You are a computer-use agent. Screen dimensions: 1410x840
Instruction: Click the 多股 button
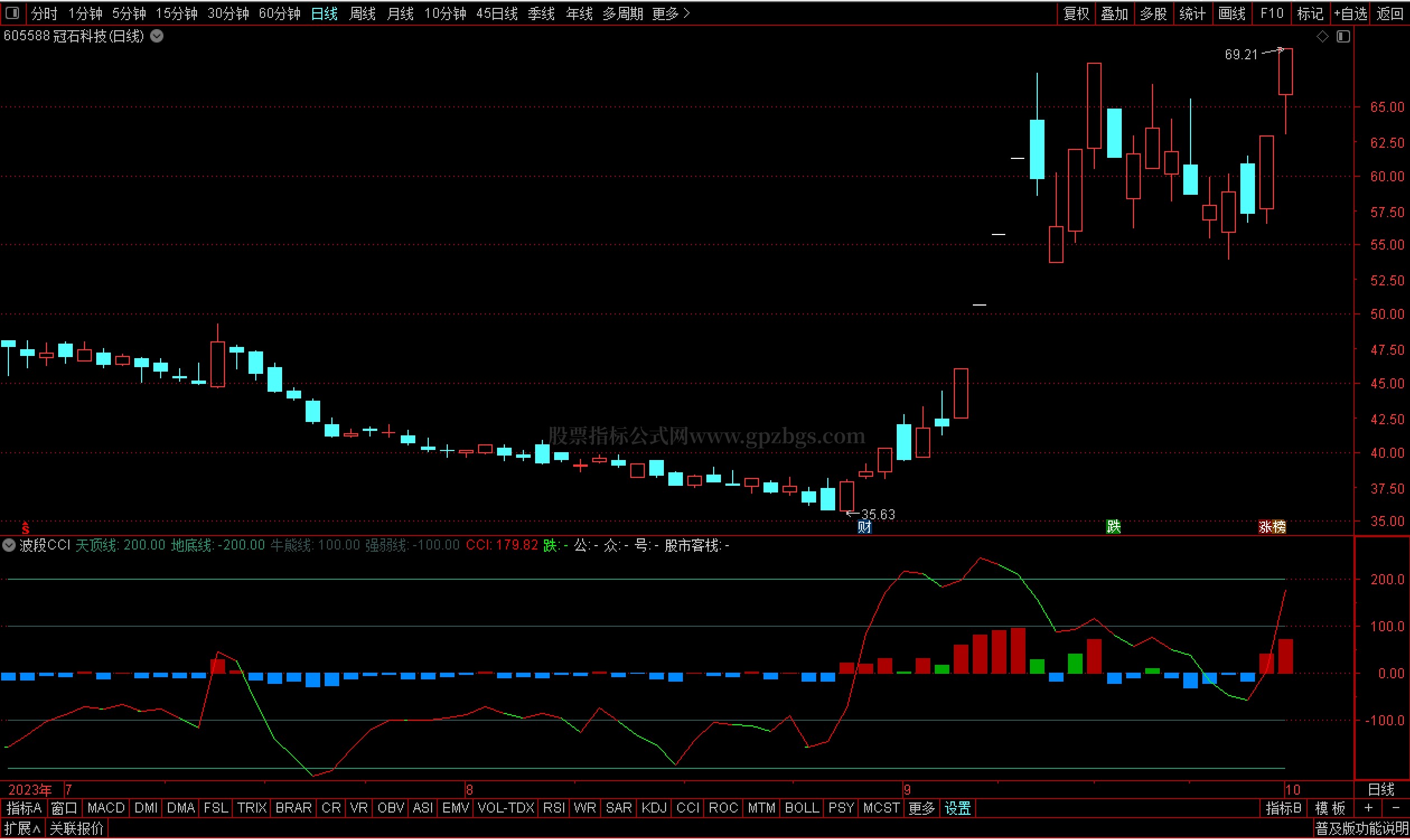[1154, 13]
